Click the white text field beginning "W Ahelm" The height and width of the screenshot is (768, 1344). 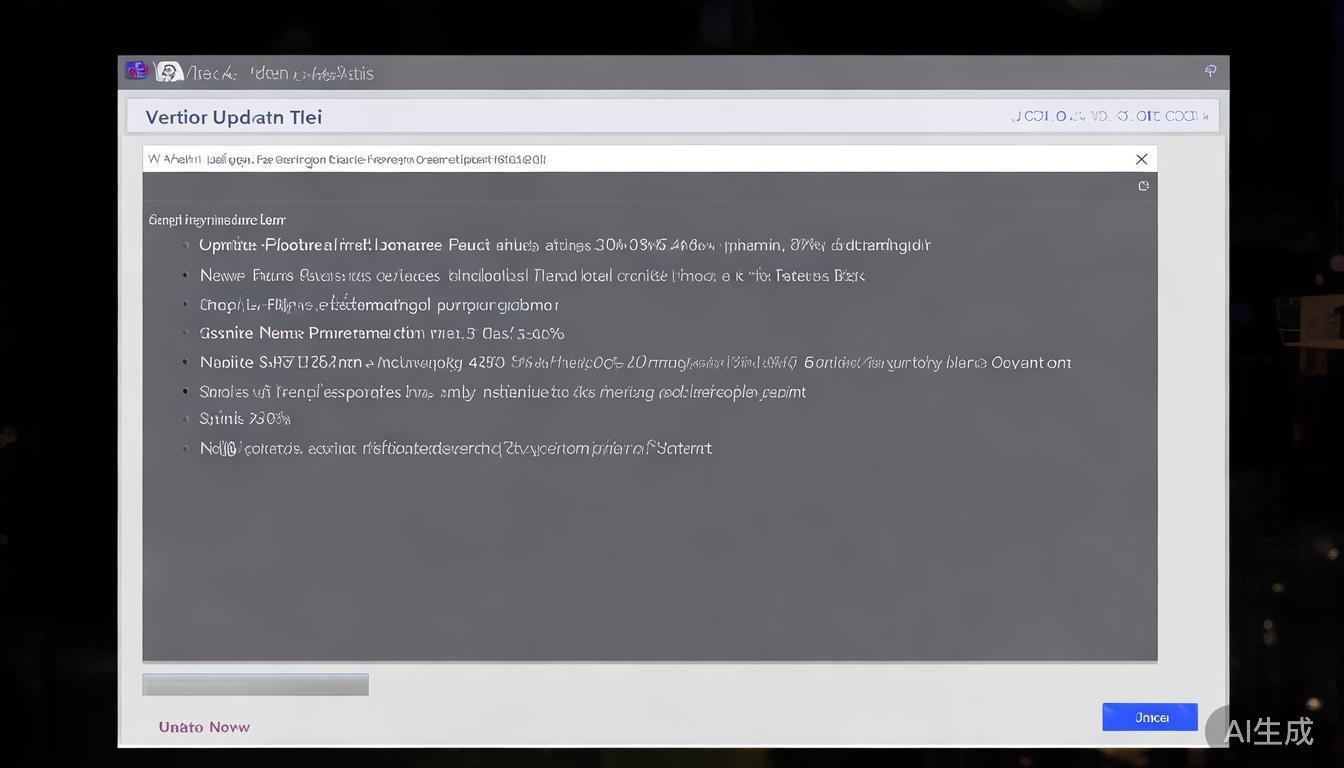[600, 159]
